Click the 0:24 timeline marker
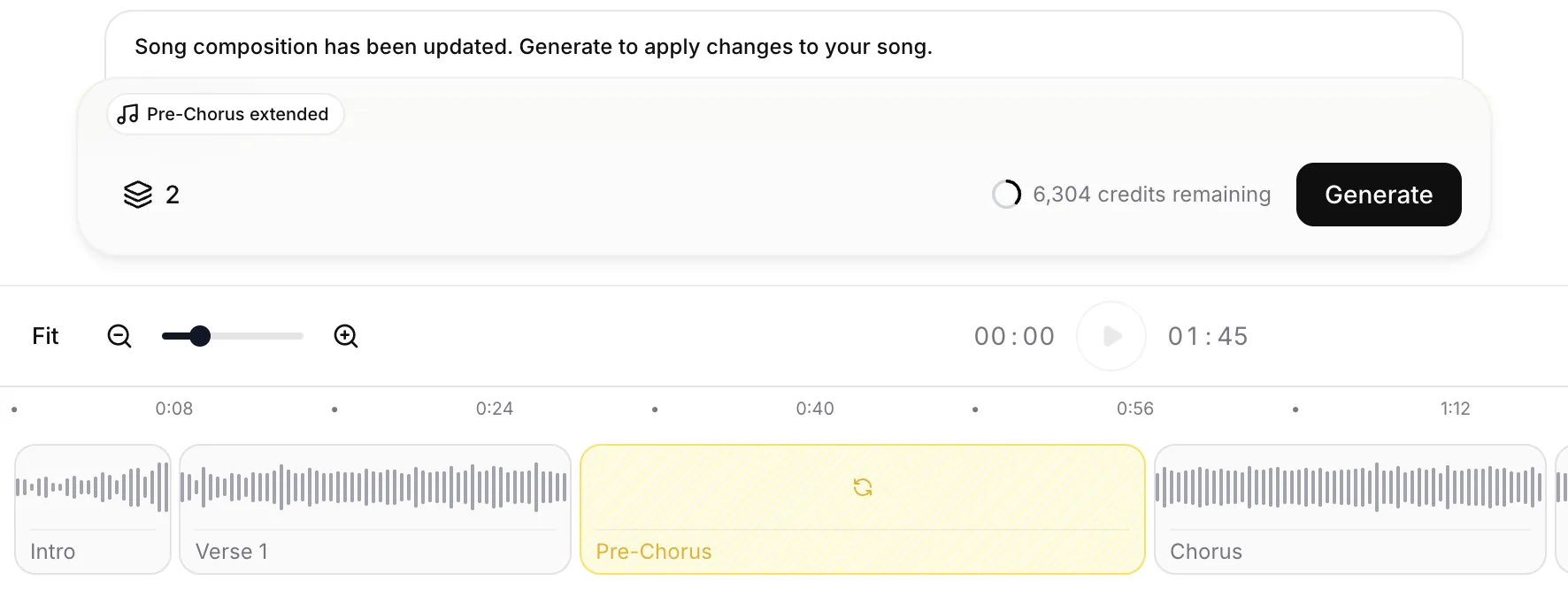The image size is (1568, 596). coord(495,409)
